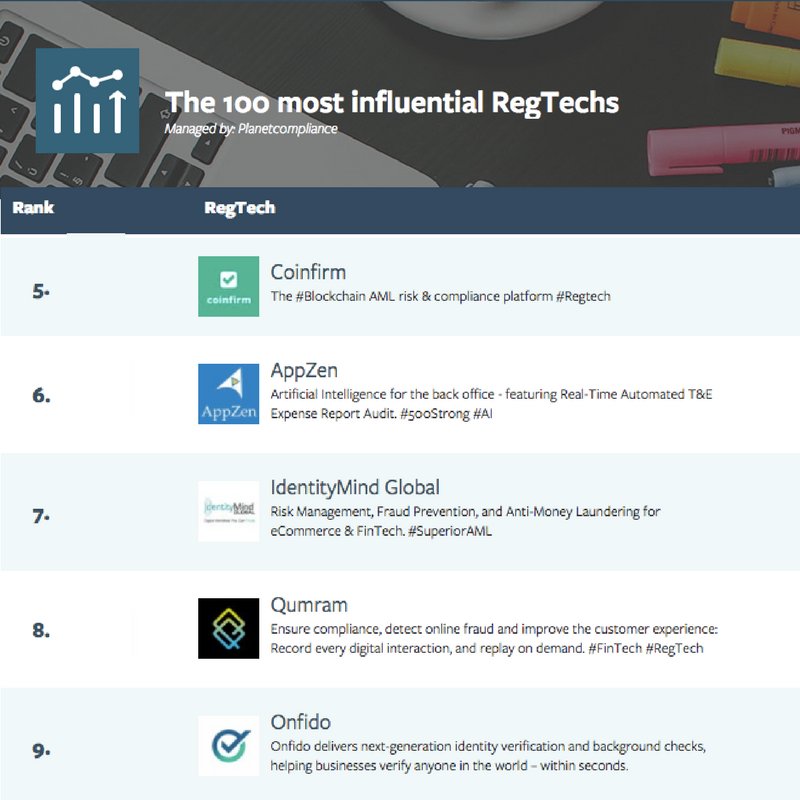Open the Qumram black diamond logo
800x800 pixels.
(x=228, y=627)
